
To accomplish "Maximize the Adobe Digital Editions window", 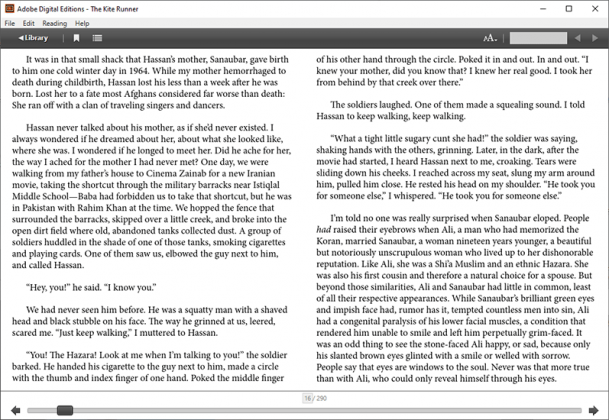I will click(569, 8).
